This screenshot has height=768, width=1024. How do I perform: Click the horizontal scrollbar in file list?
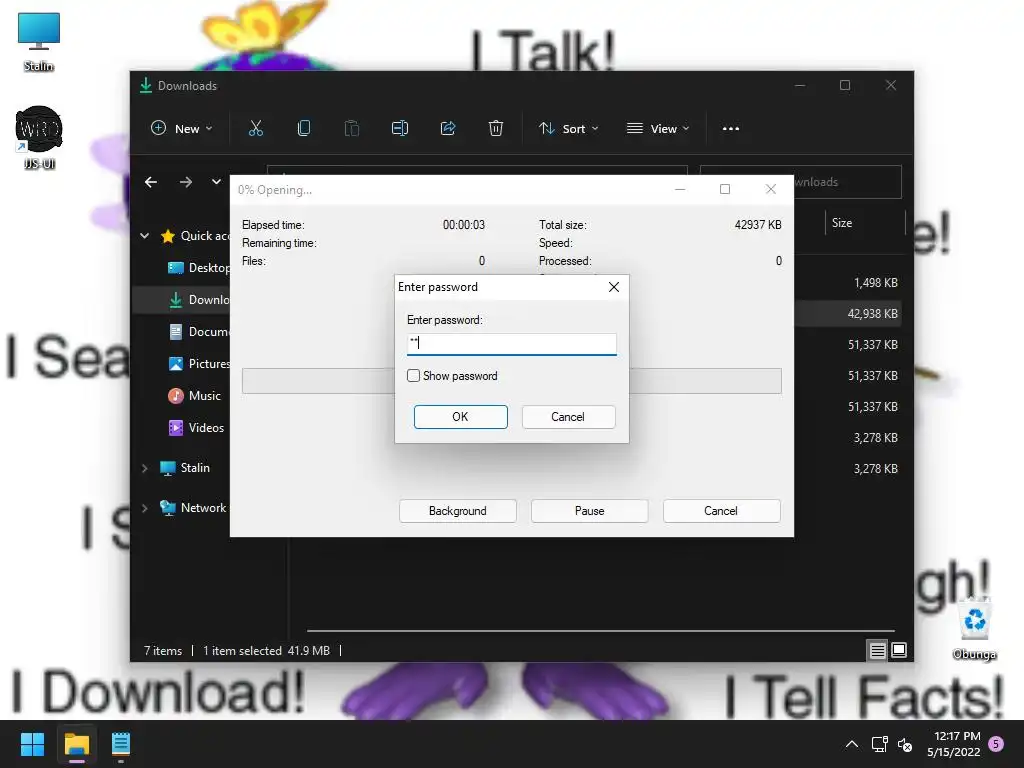pos(600,631)
